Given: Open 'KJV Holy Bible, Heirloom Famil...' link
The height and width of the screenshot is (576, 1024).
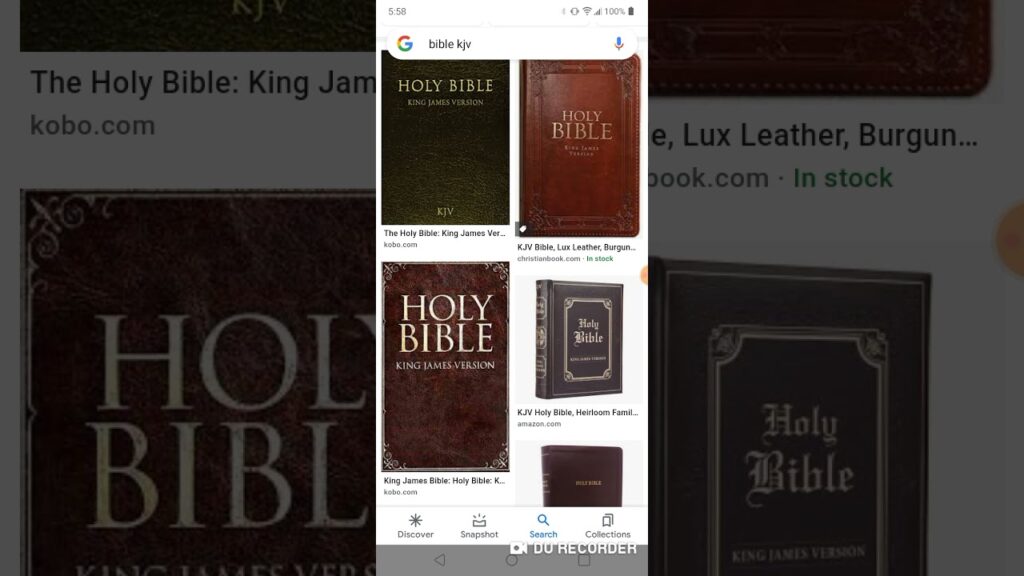Looking at the screenshot, I should 577,413.
